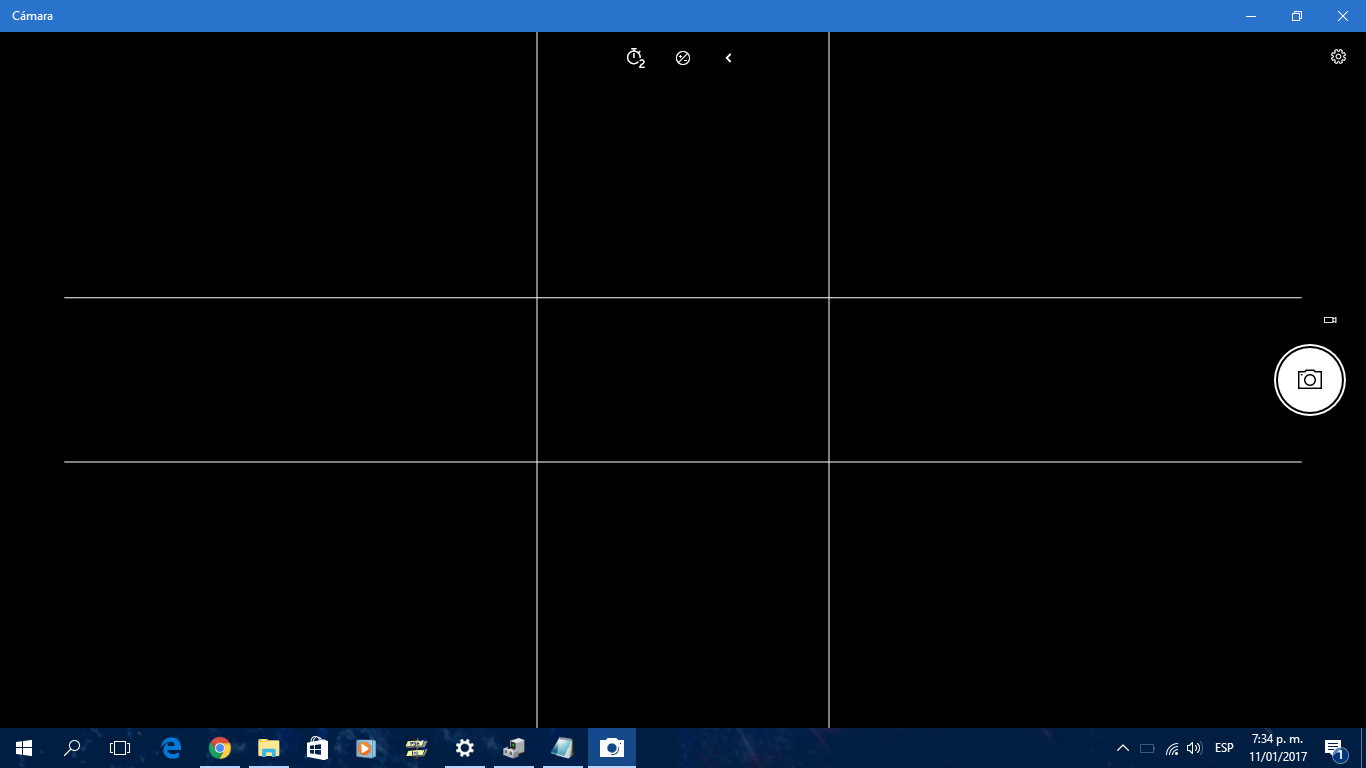Image resolution: width=1366 pixels, height=768 pixels.
Task: Open the volume control speaker icon
Action: (x=1194, y=748)
